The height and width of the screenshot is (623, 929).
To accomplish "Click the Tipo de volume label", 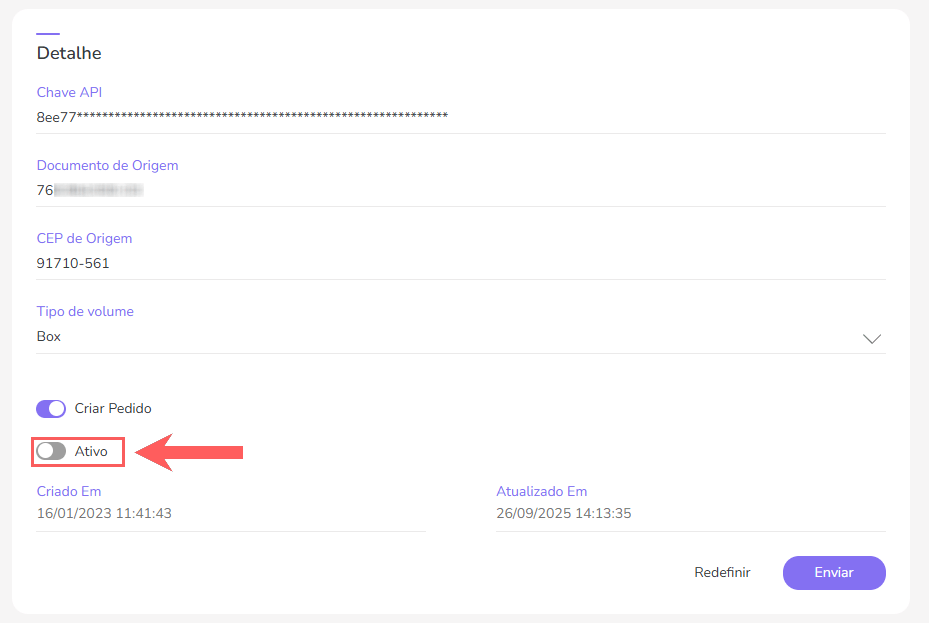I will point(85,311).
